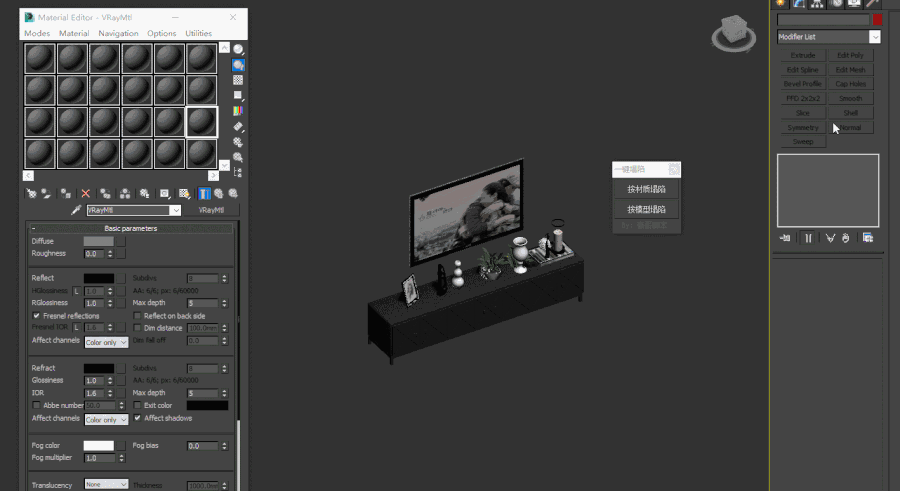This screenshot has width=900, height=491.
Task: Open the Options menu
Action: pos(161,33)
